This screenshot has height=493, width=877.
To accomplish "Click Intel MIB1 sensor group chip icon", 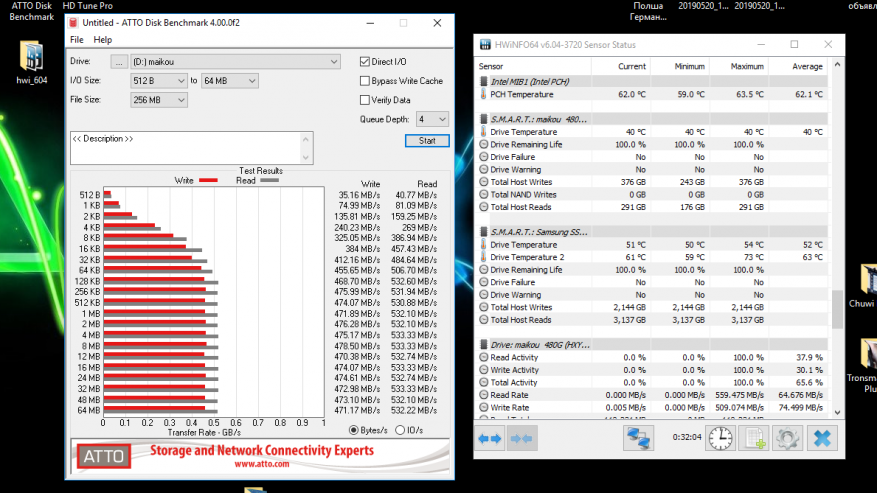I will 484,82.
